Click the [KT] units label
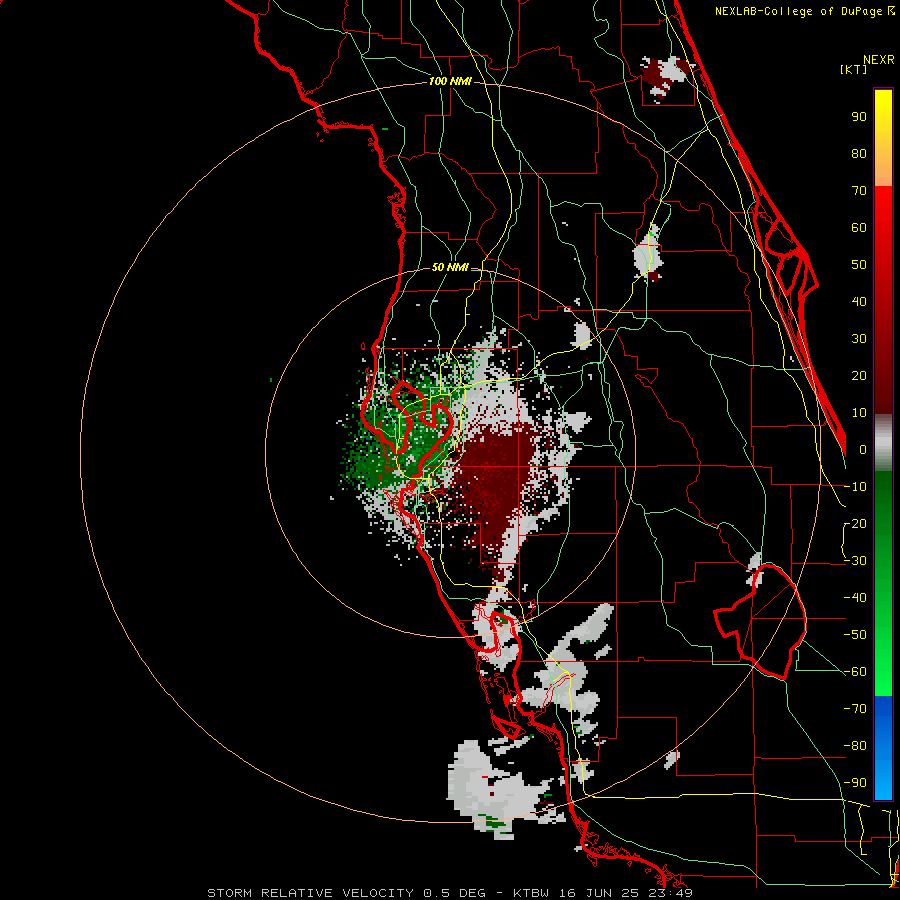 853,69
